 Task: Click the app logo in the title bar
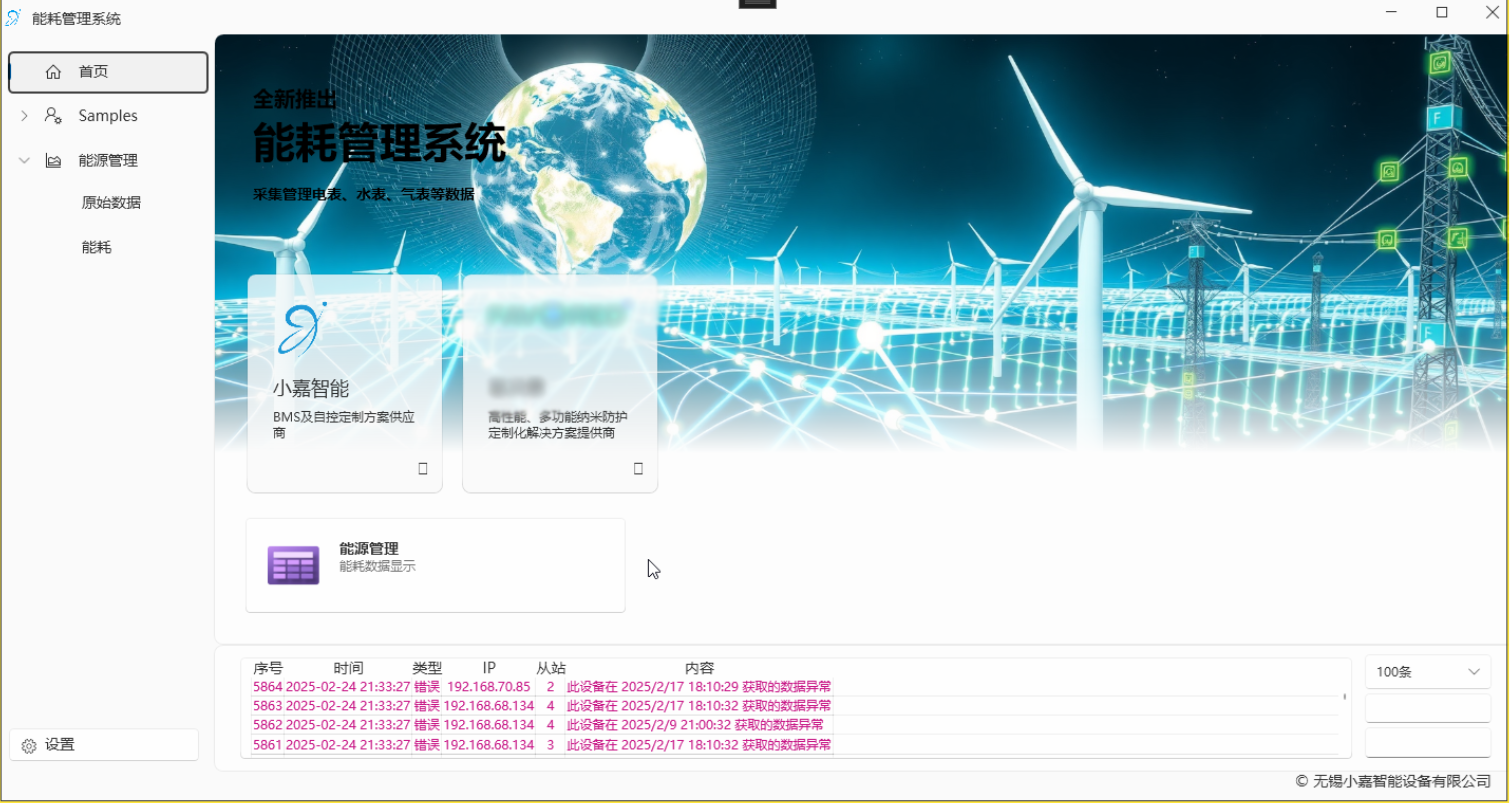13,18
